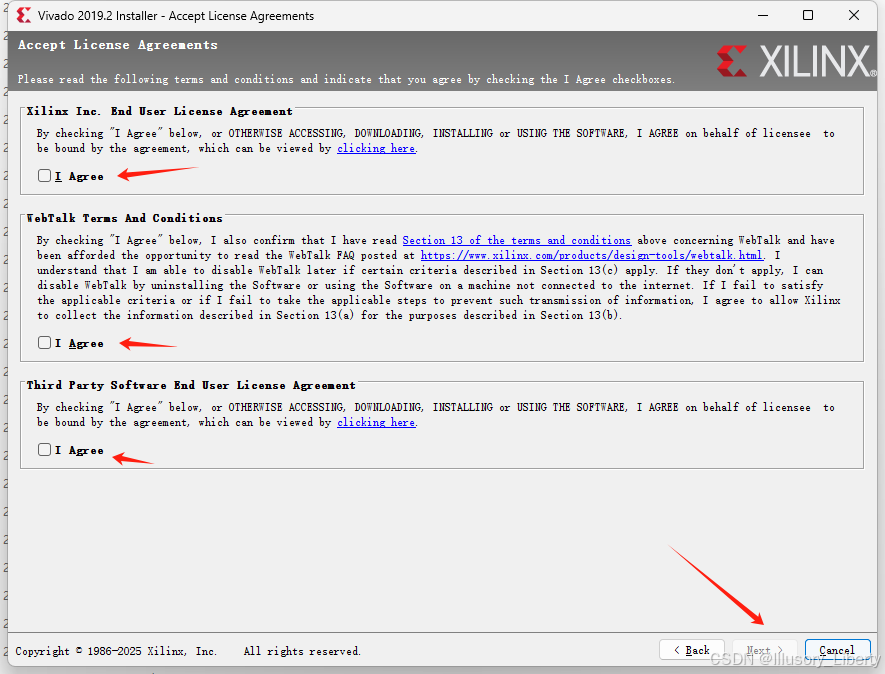Open the xilinx.com webtalk.html FAQ link

[592, 255]
